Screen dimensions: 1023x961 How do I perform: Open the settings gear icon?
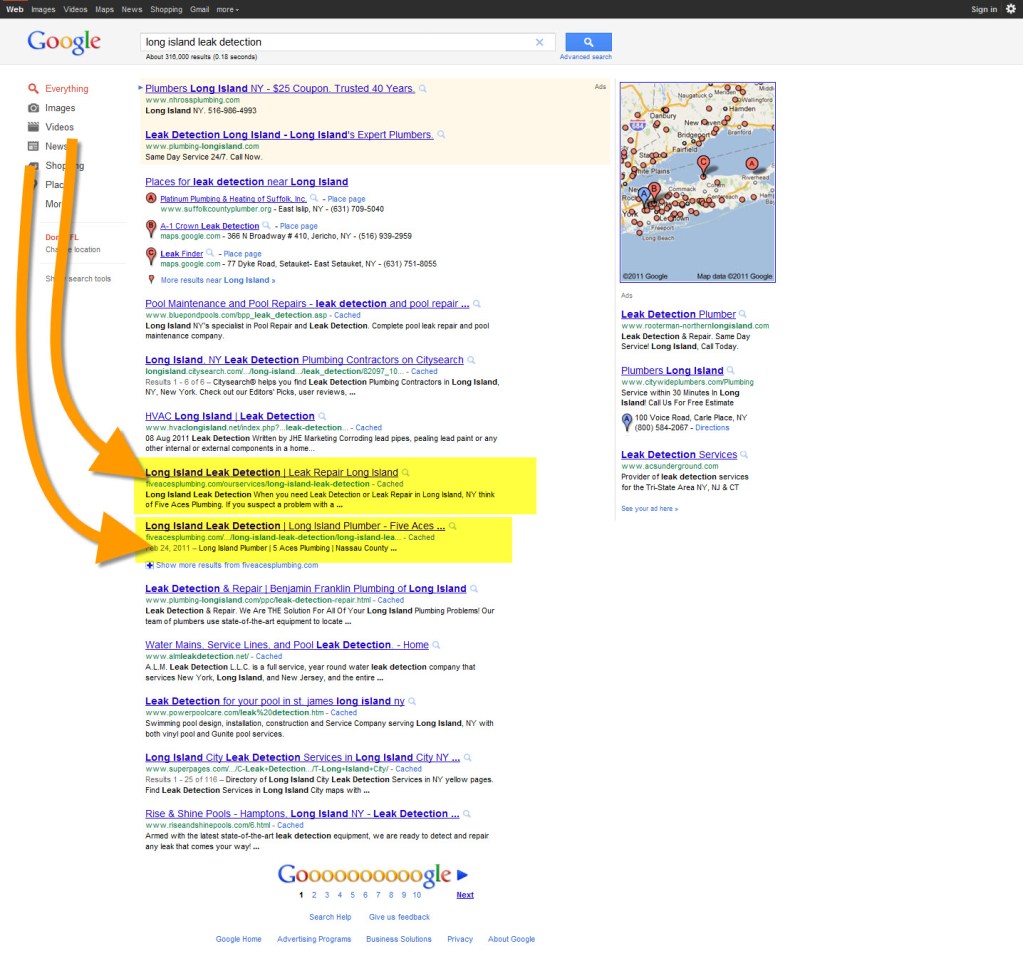pyautogui.click(x=1011, y=9)
